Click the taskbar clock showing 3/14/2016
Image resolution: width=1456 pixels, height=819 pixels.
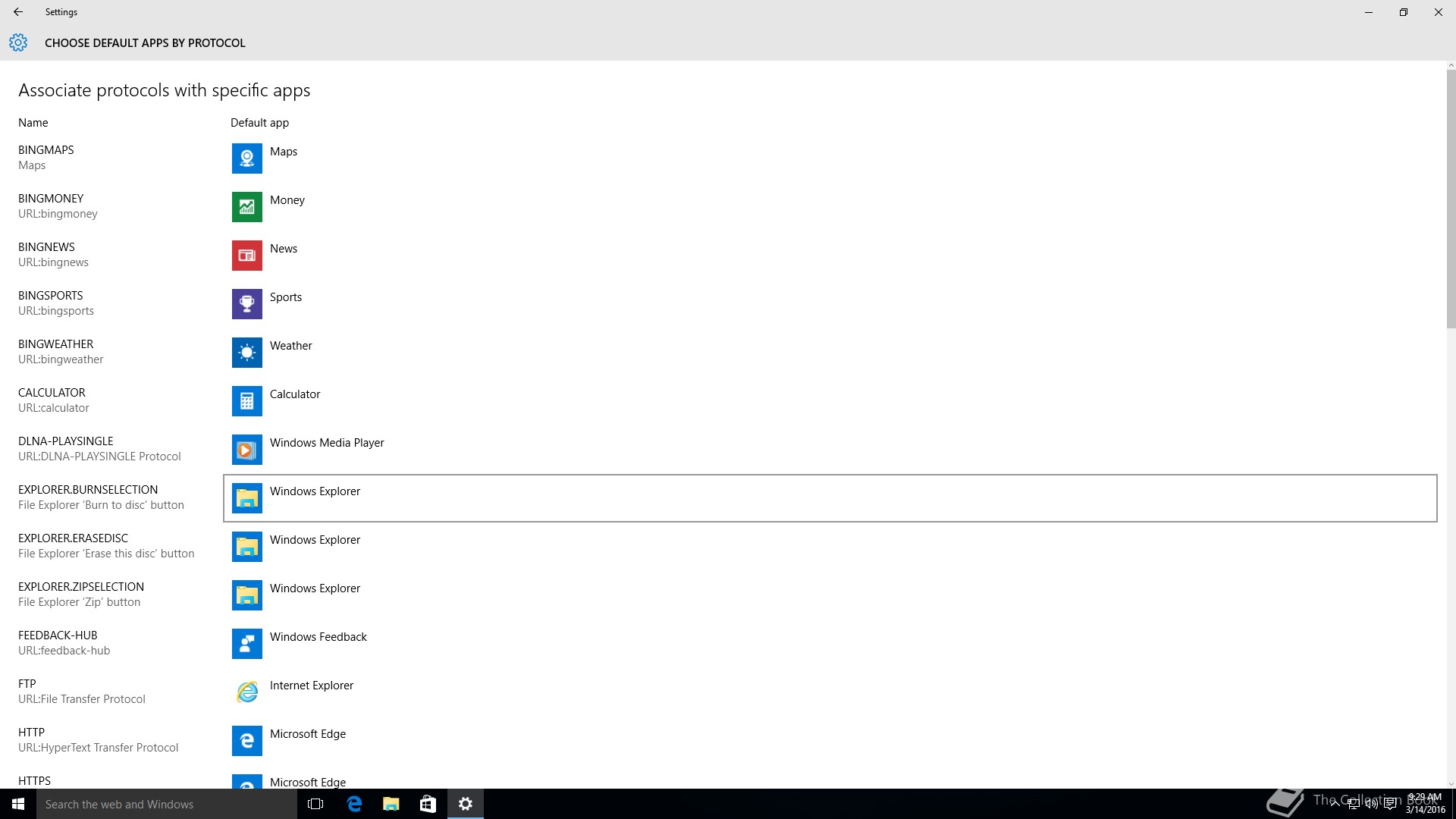[1425, 804]
